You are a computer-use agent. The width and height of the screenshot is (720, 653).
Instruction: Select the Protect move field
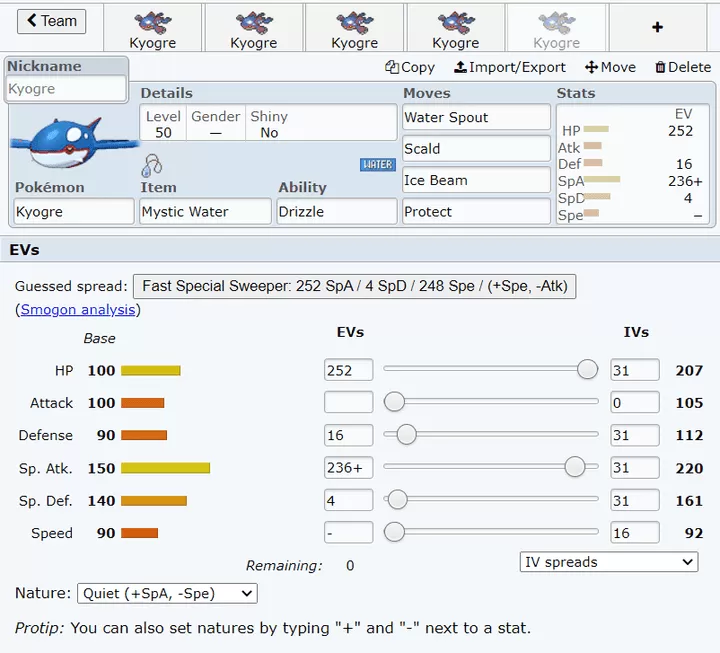tap(476, 211)
